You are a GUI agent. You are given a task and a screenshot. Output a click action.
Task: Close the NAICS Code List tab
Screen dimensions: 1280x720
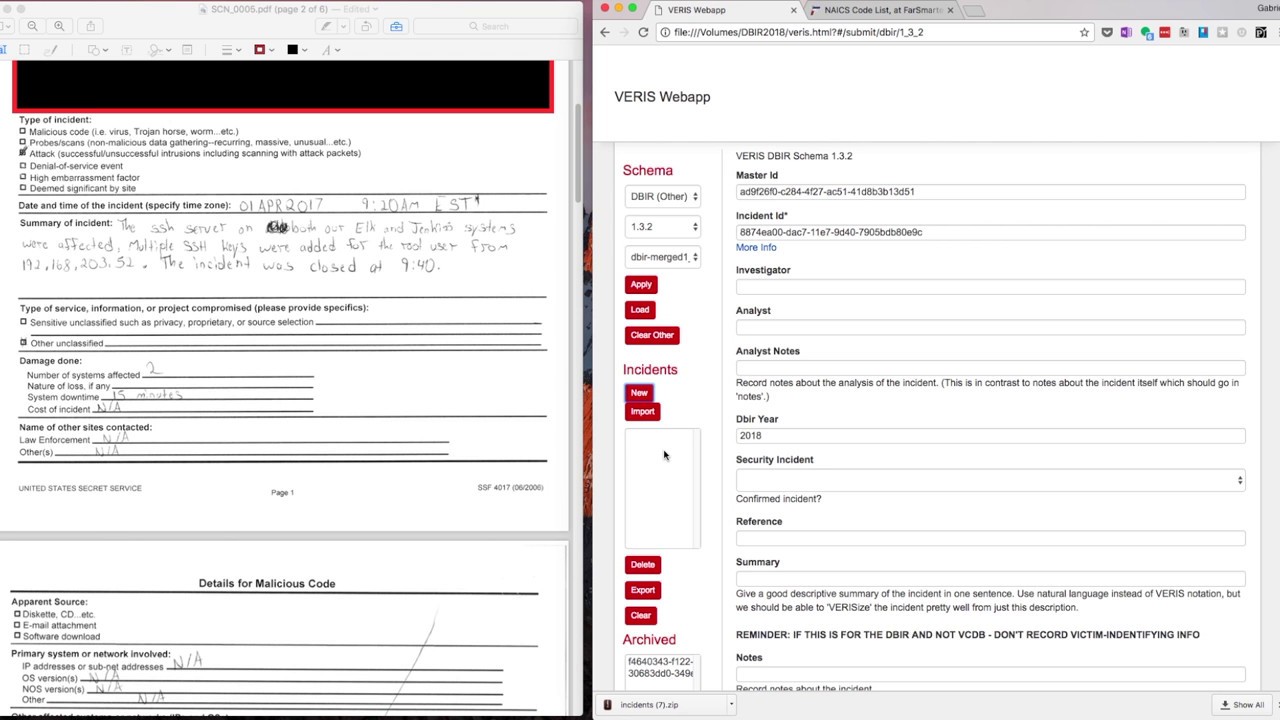(x=950, y=10)
